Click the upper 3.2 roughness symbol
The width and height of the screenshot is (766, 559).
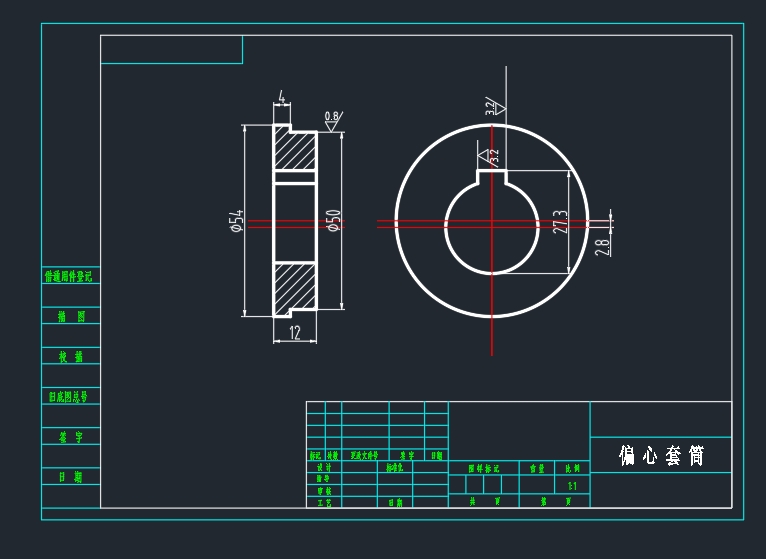(x=495, y=107)
